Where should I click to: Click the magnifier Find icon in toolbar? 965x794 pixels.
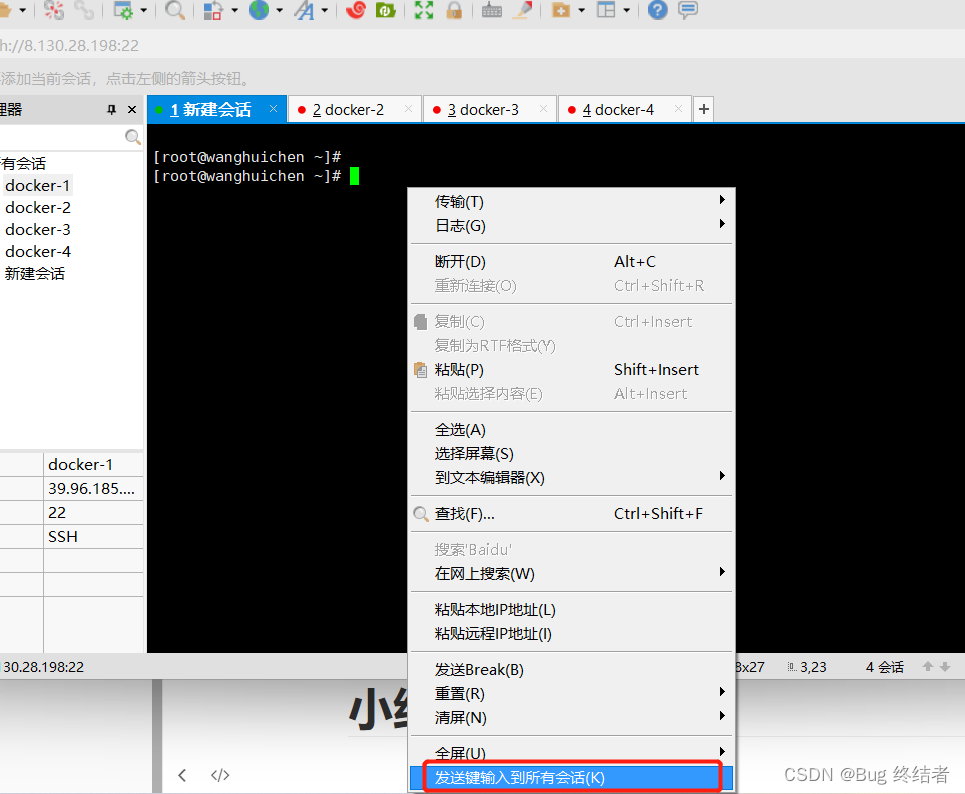pyautogui.click(x=175, y=11)
